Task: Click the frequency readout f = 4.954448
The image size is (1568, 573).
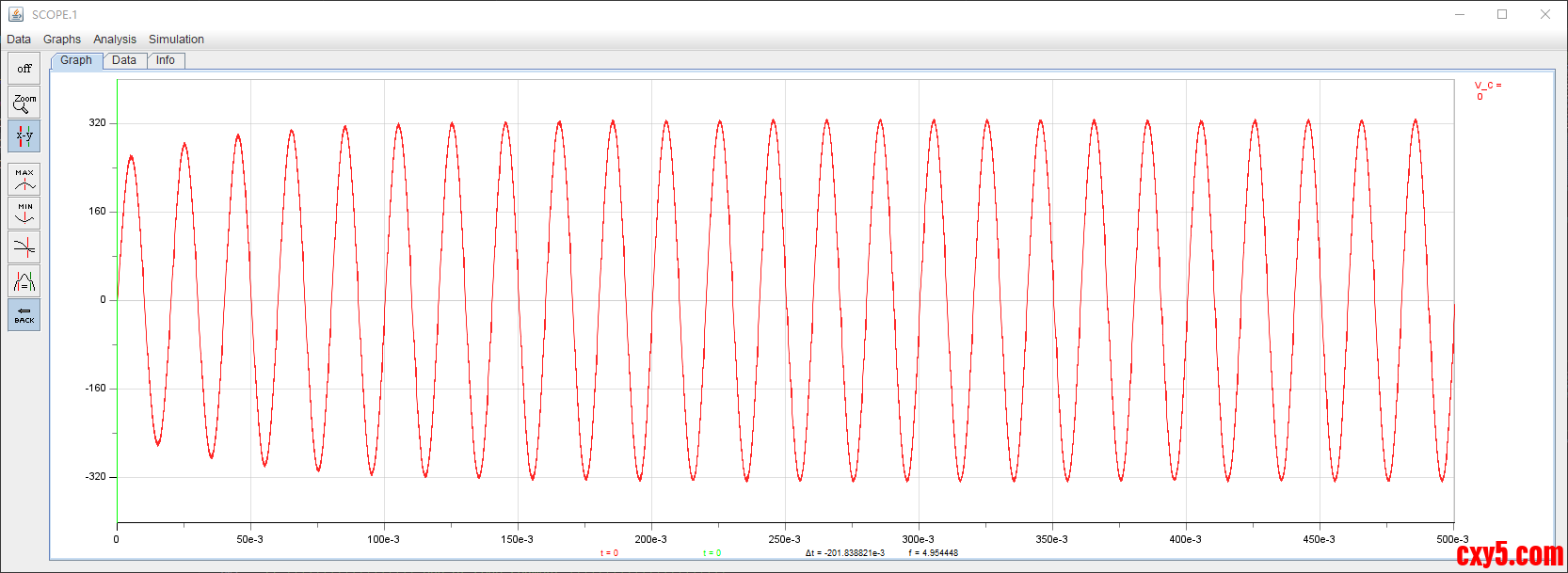Action: point(933,553)
